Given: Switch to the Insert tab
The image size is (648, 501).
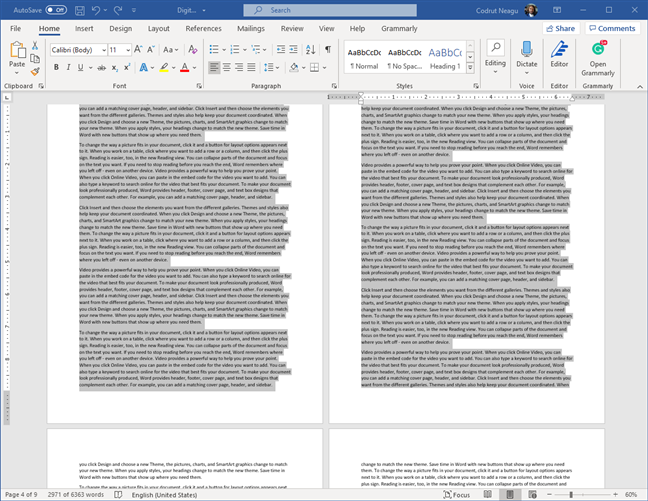Looking at the screenshot, I should coord(84,29).
